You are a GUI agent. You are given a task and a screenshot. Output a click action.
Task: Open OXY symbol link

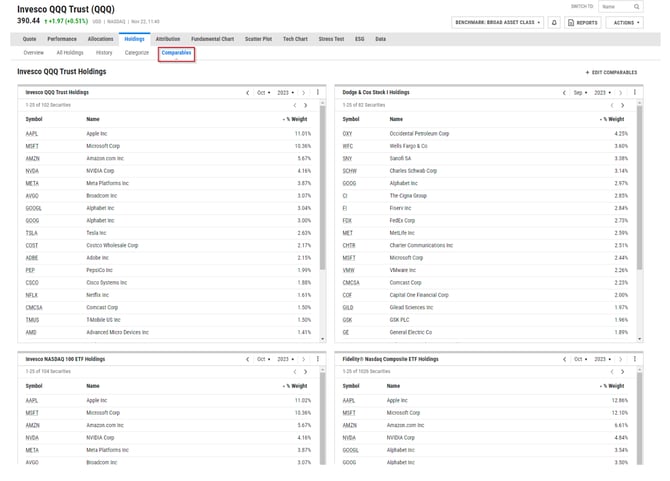[347, 134]
